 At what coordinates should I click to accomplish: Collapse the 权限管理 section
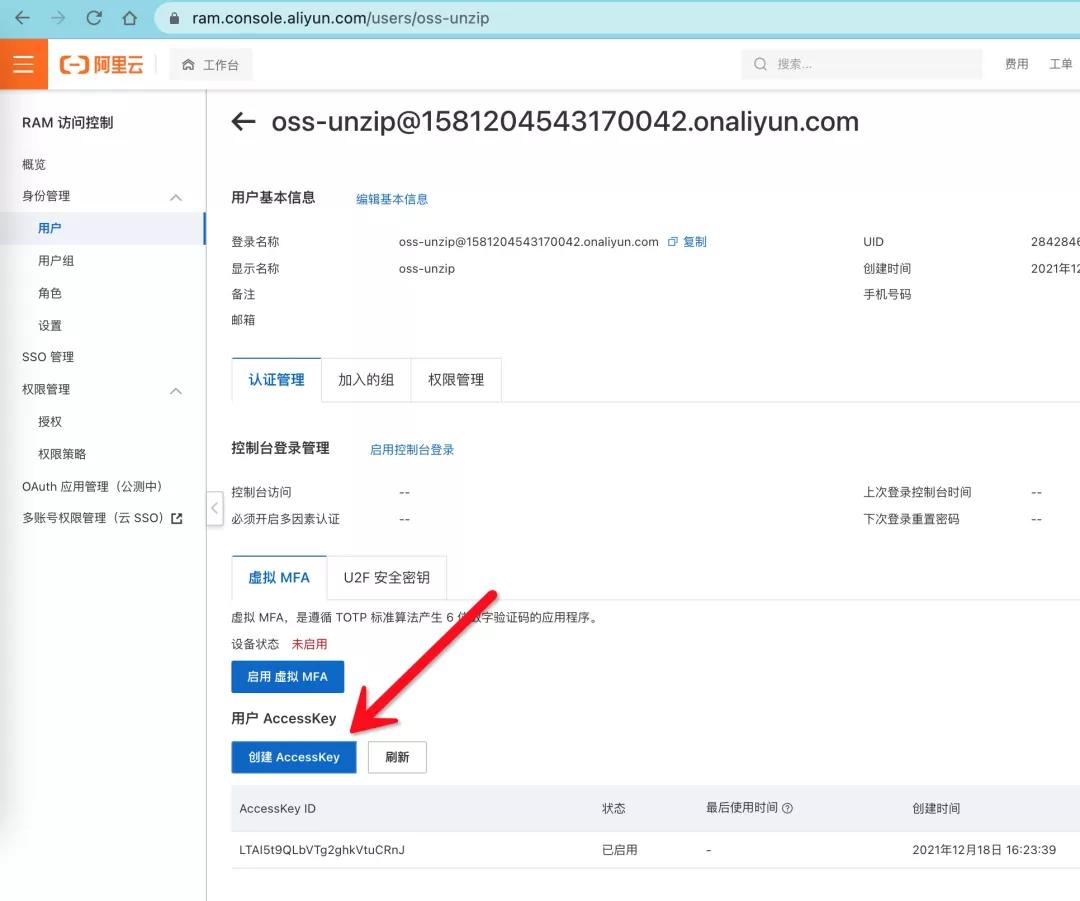click(176, 389)
